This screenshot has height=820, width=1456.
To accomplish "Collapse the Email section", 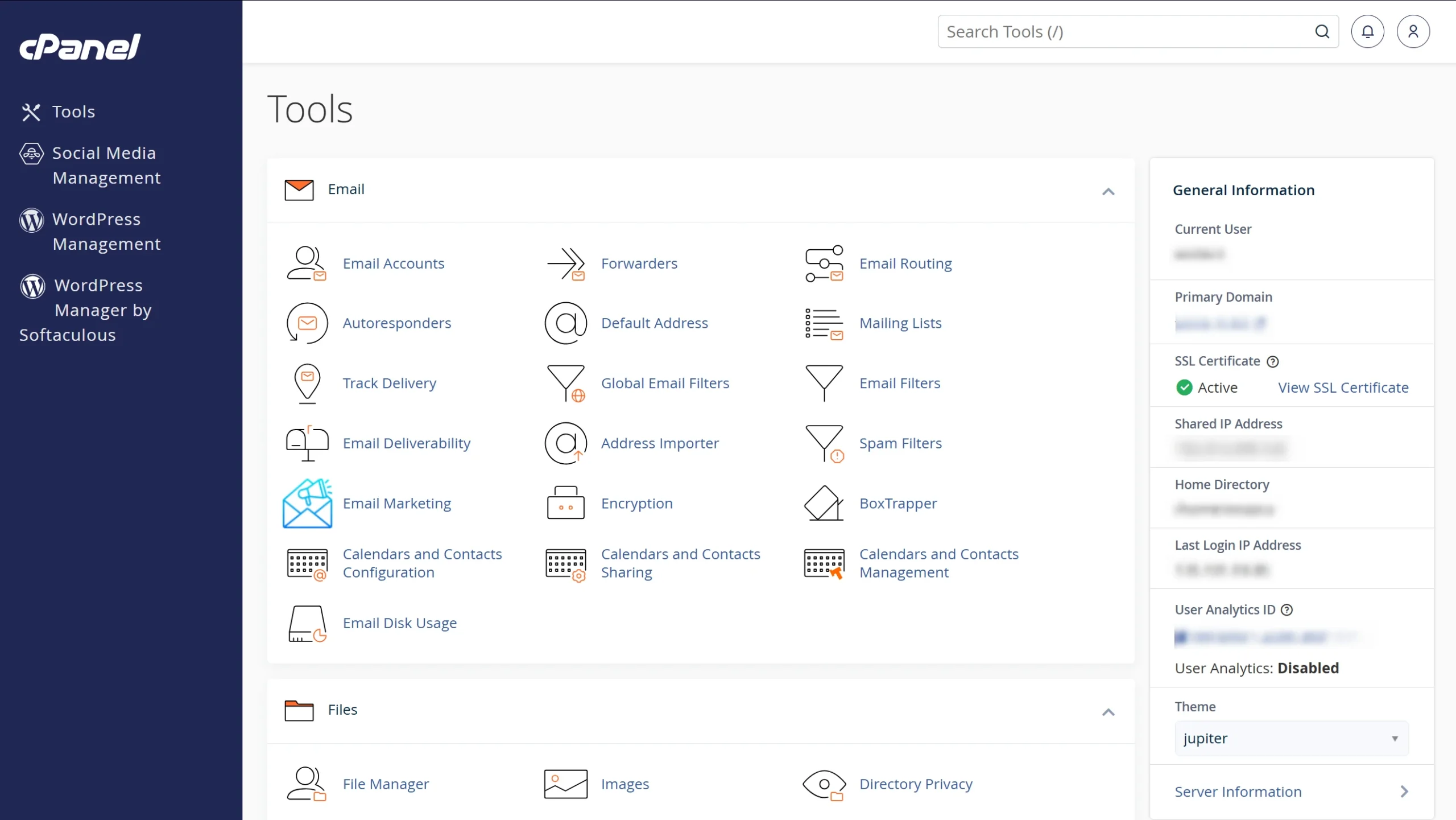I will point(1108,192).
